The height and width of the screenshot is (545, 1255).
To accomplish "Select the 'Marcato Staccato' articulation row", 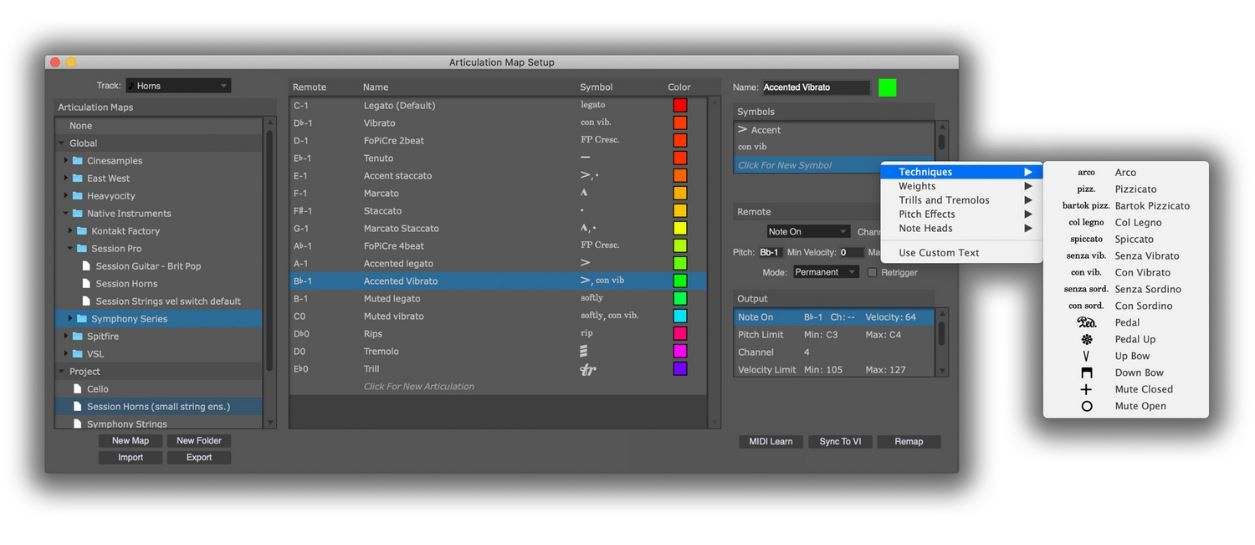I will pos(497,228).
